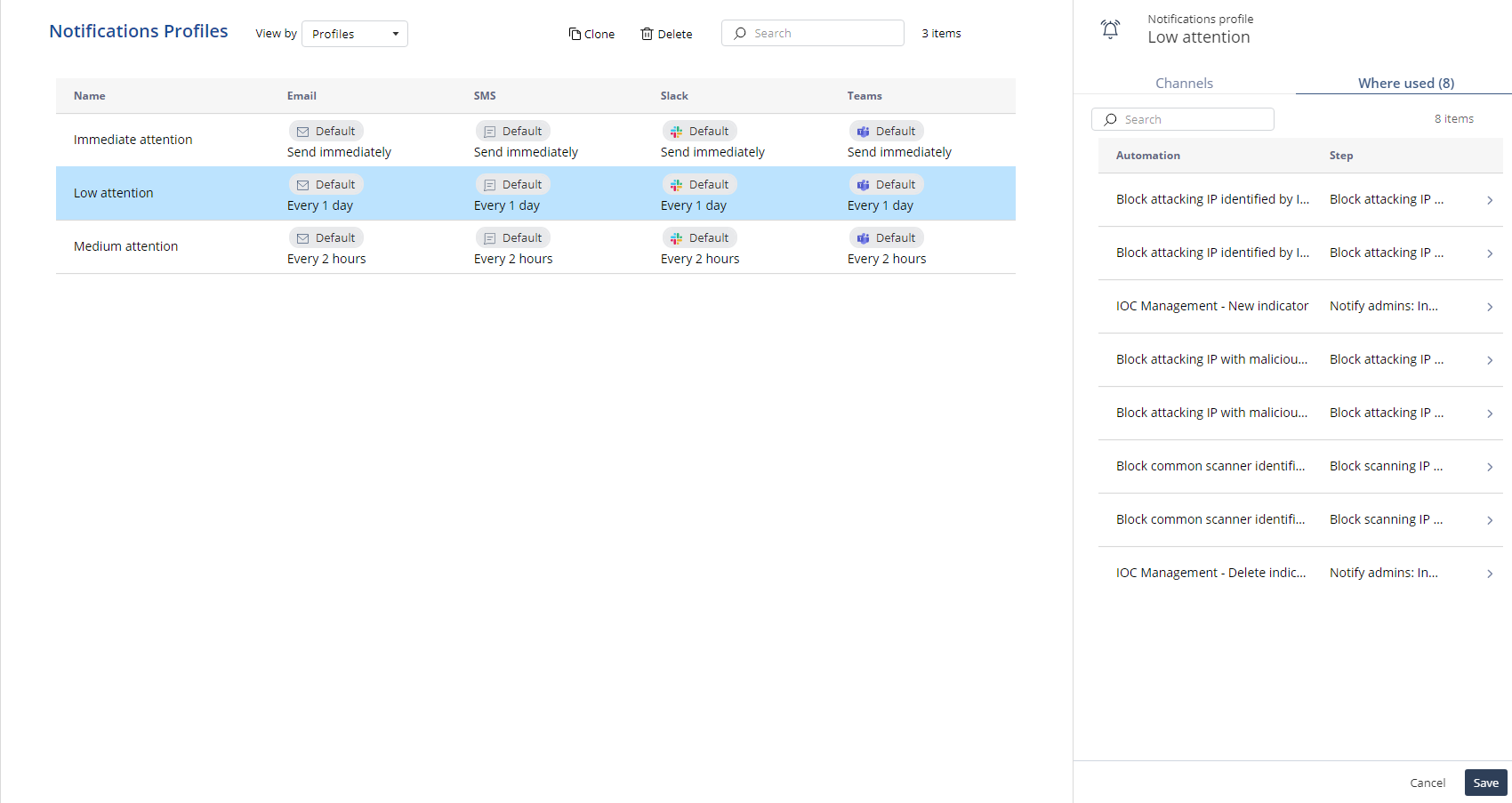Delete the selected profile
Viewport: 1512px width, 803px height.
(666, 34)
